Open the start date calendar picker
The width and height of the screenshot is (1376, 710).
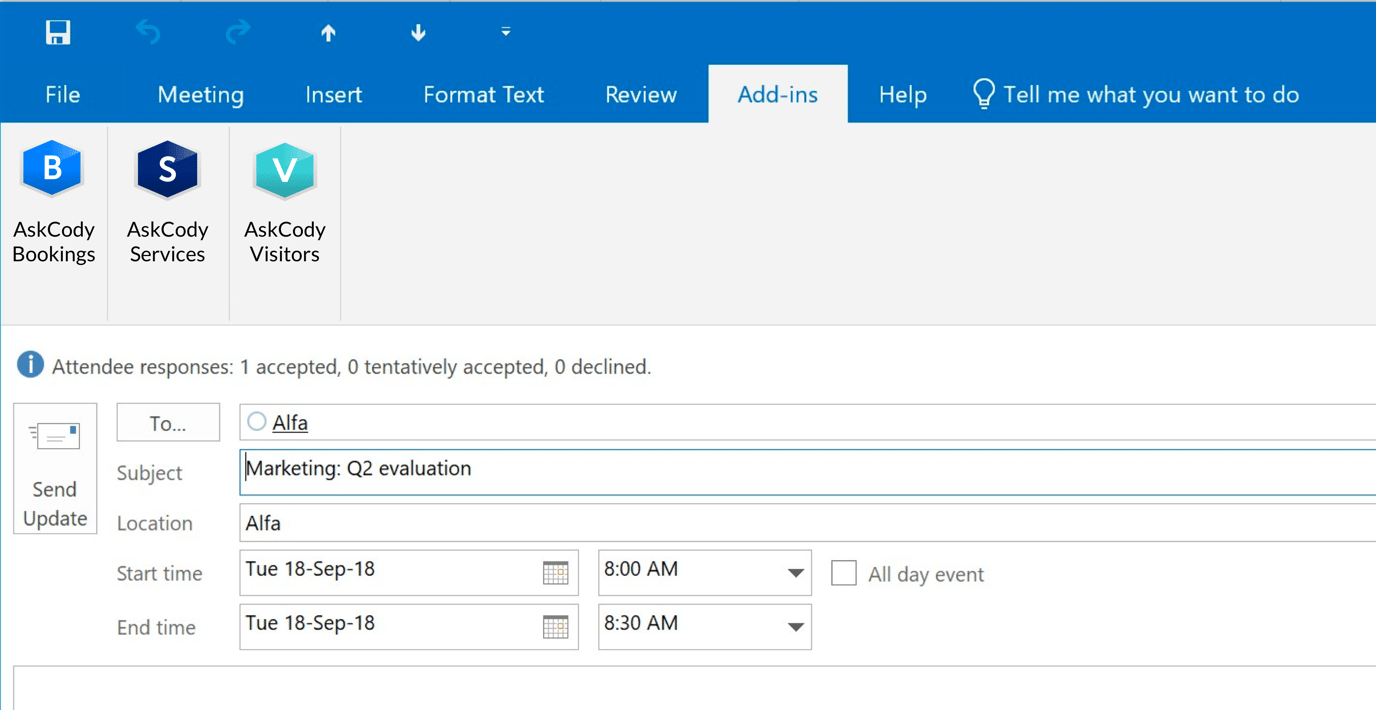[557, 572]
